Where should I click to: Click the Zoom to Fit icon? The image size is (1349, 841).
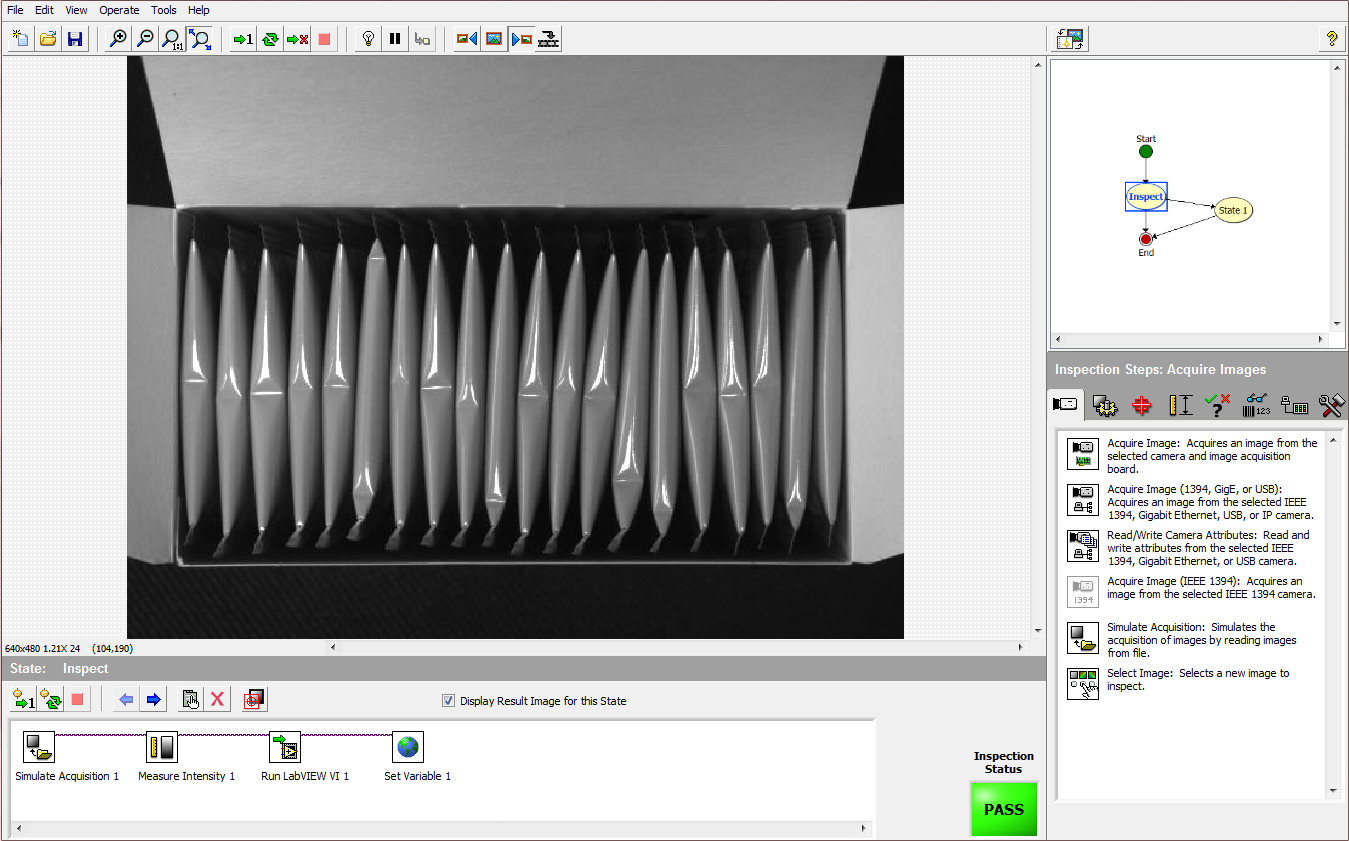coord(200,39)
